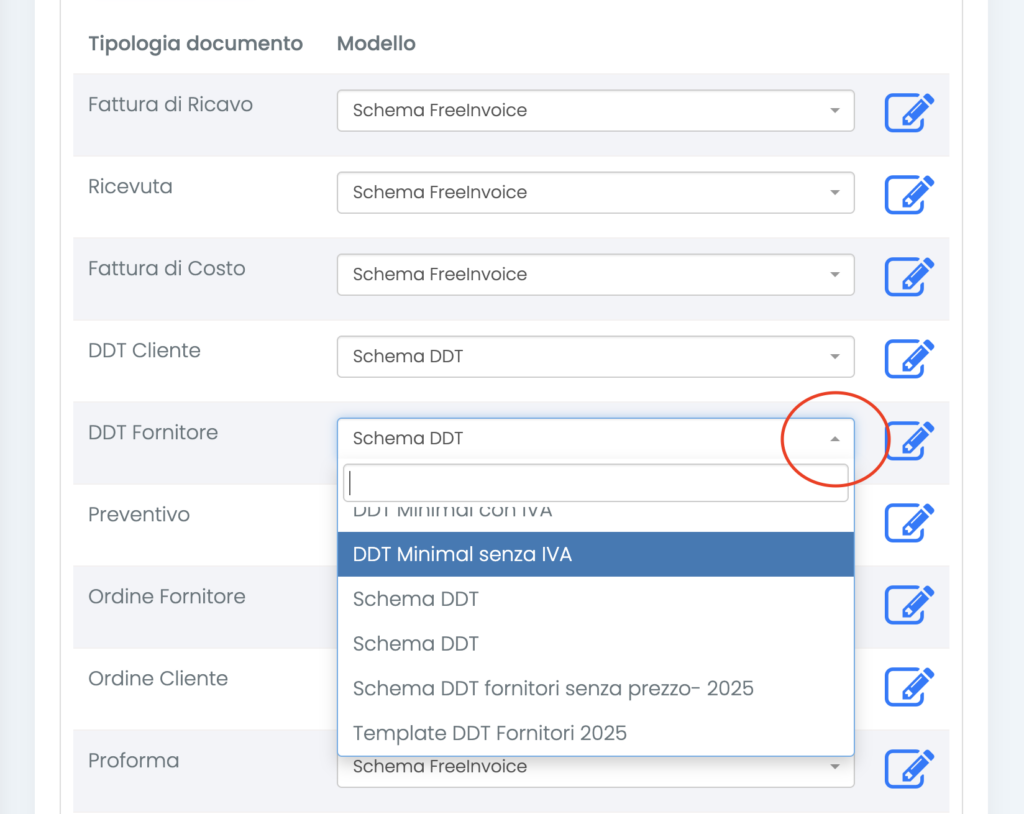Edit the DDT Cliente model
The width and height of the screenshot is (1024, 814).
click(909, 358)
